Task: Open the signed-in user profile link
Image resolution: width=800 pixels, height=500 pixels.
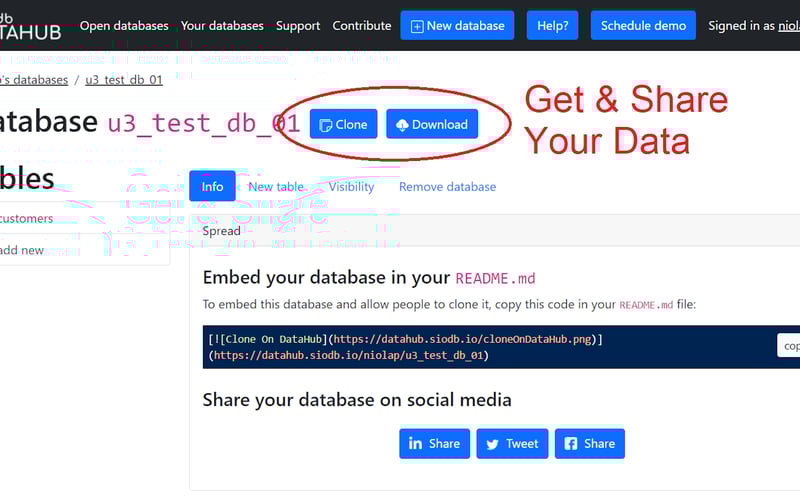Action: coord(789,26)
